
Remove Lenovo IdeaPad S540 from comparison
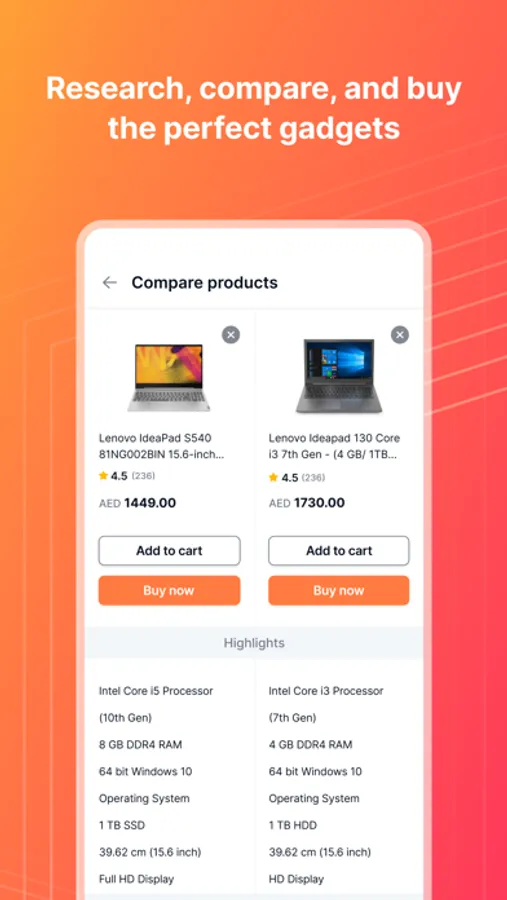231,335
